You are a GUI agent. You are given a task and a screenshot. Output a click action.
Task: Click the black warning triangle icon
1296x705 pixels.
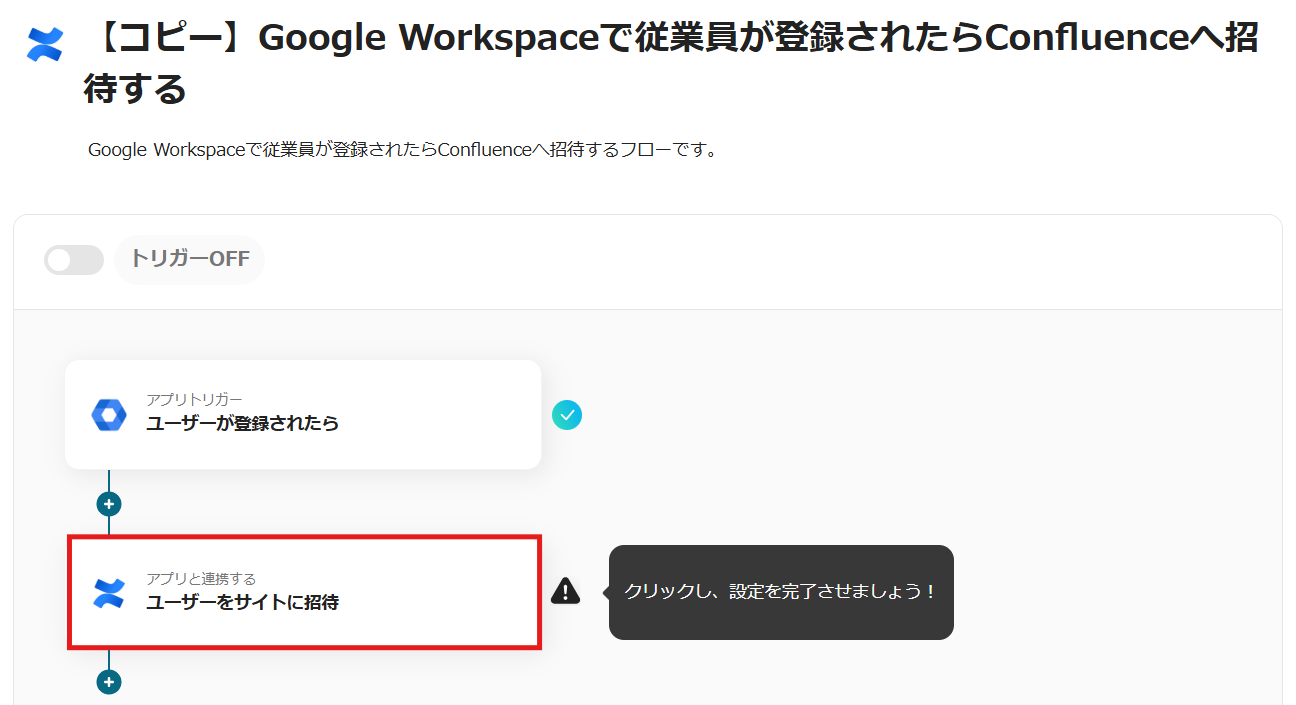pos(566,591)
